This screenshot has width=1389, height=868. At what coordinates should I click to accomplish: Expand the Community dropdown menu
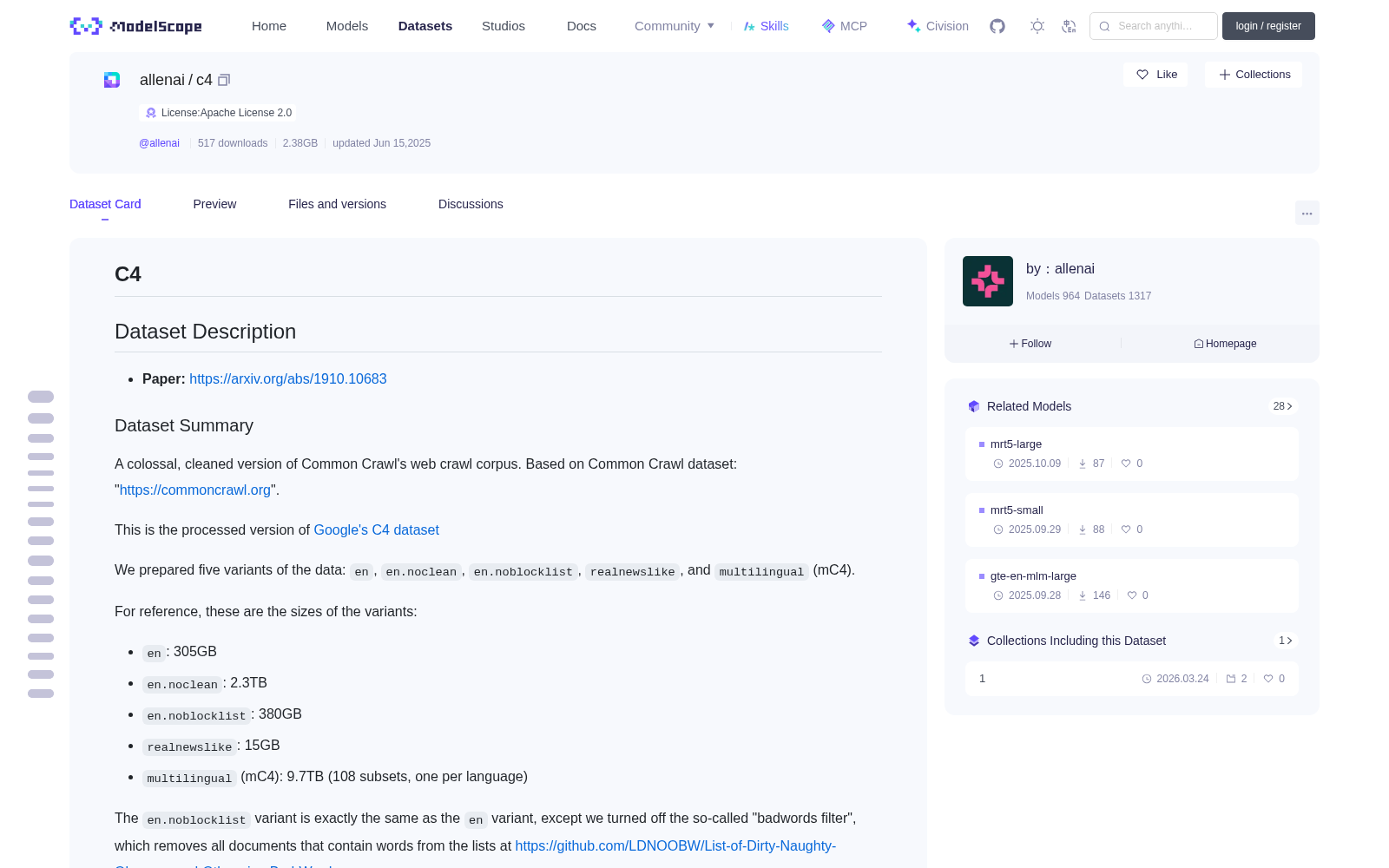[675, 26]
